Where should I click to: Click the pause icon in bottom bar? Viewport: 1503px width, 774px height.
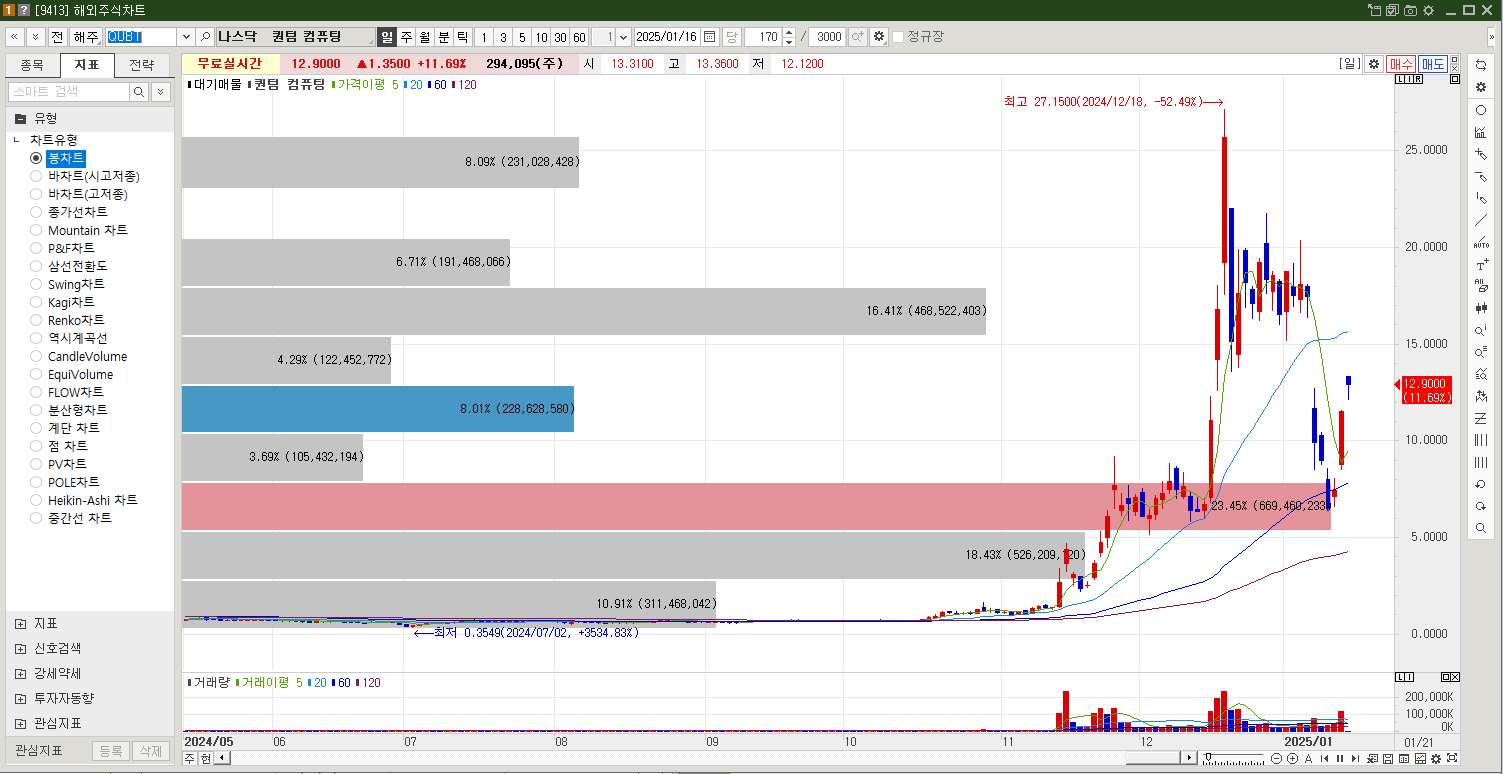tap(1340, 758)
